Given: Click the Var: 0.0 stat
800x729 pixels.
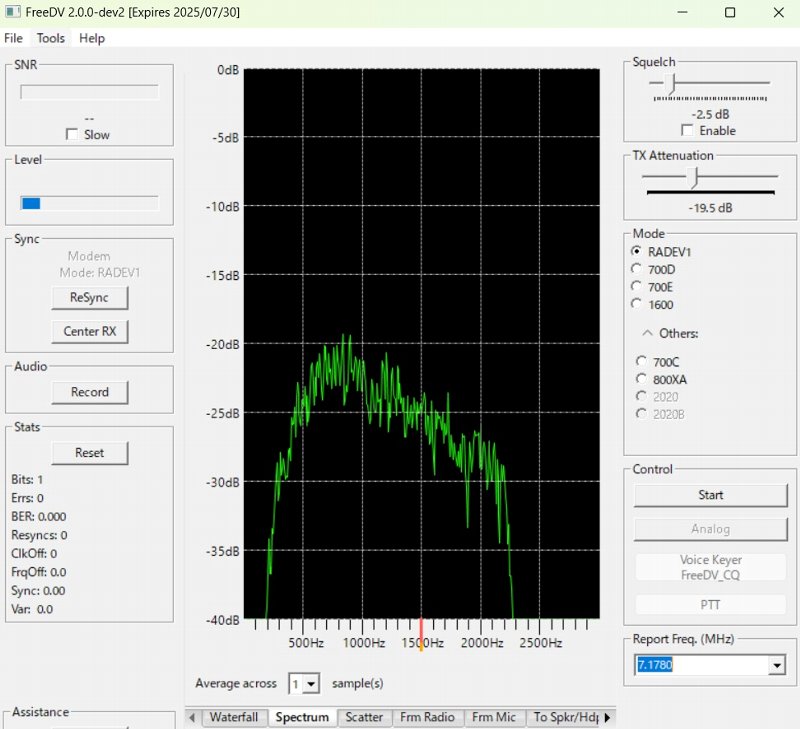Looking at the screenshot, I should [x=32, y=609].
